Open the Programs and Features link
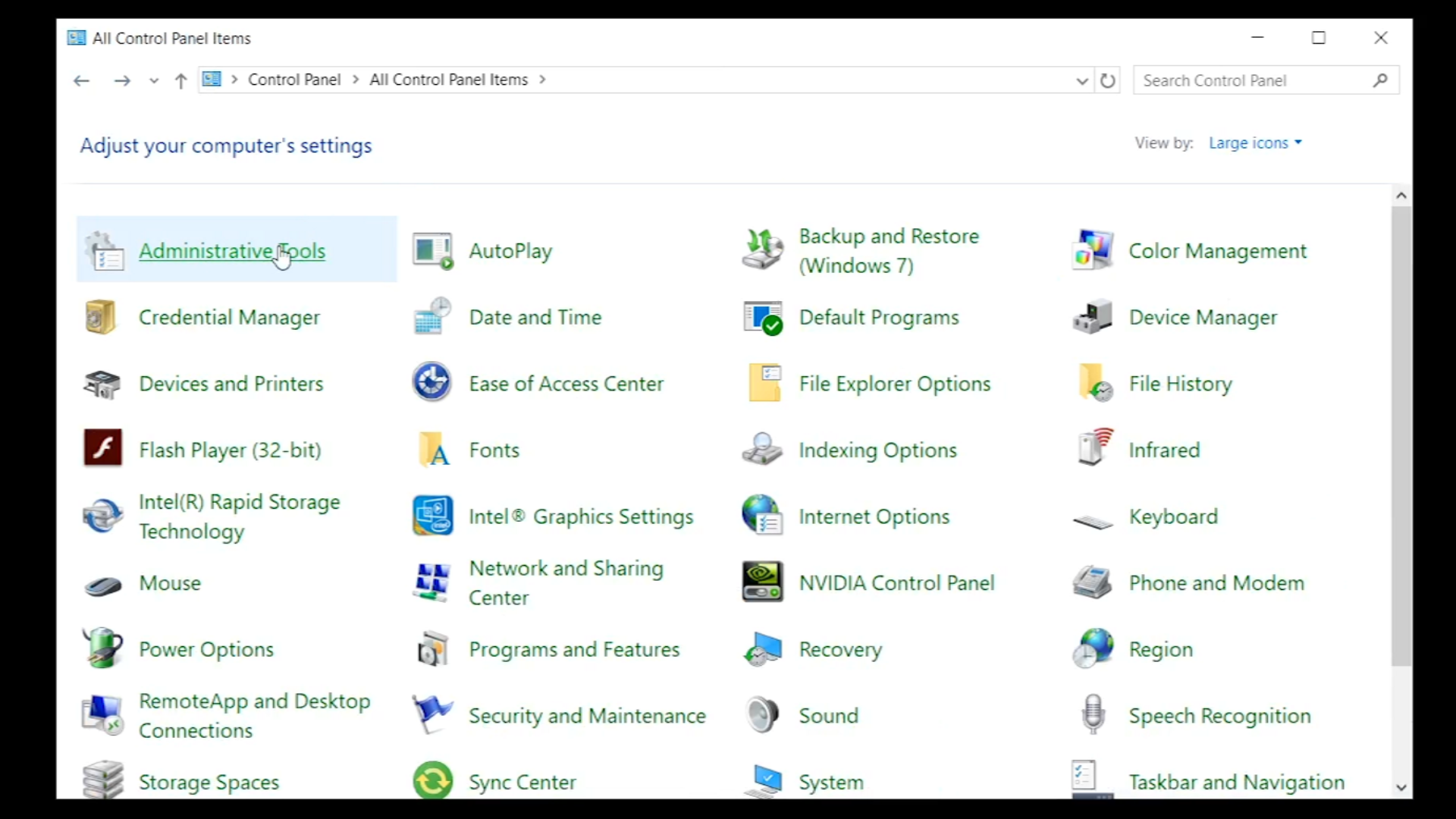 point(574,649)
